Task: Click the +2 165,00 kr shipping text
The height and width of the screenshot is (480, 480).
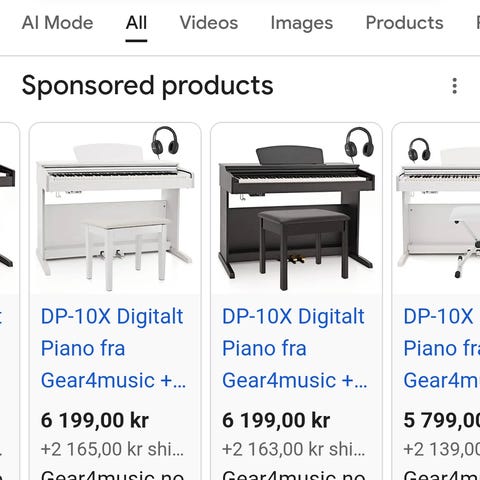Action: (112, 449)
